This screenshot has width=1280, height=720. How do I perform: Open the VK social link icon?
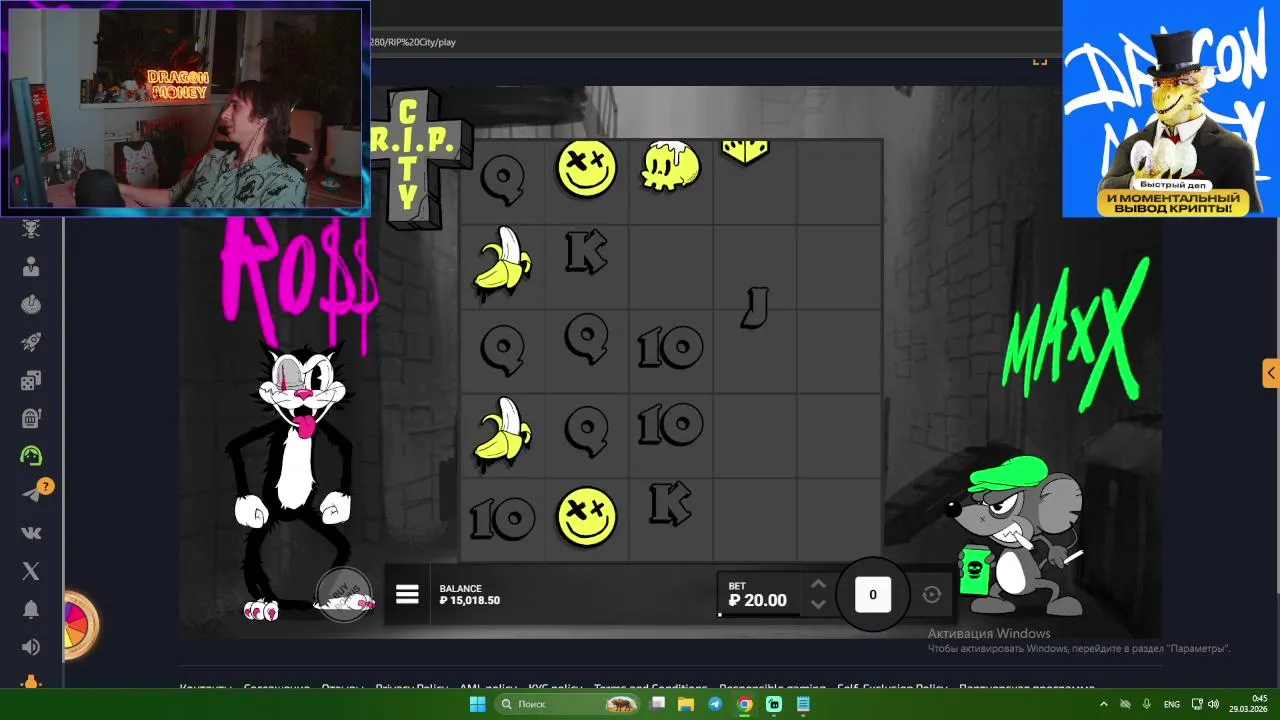31,533
